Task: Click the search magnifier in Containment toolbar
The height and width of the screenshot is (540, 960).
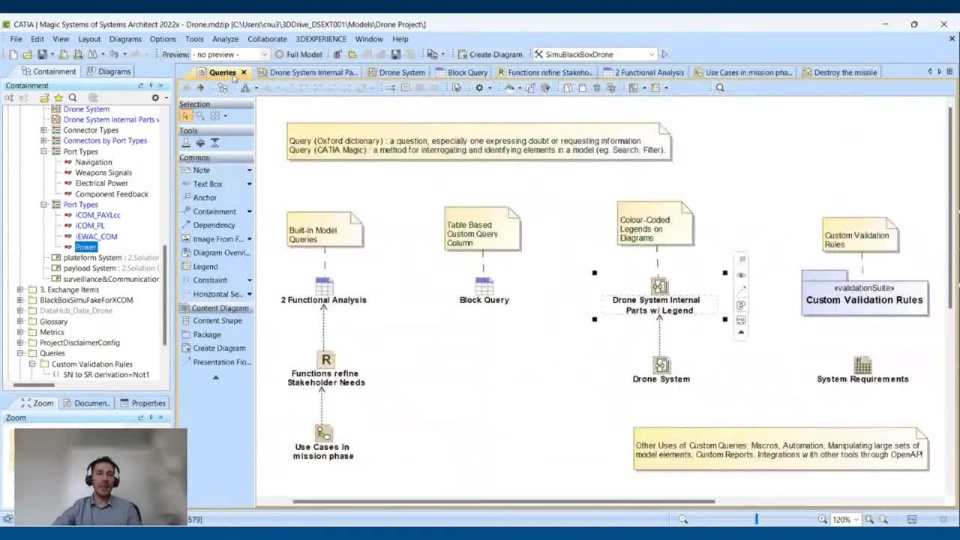Action: point(73,97)
